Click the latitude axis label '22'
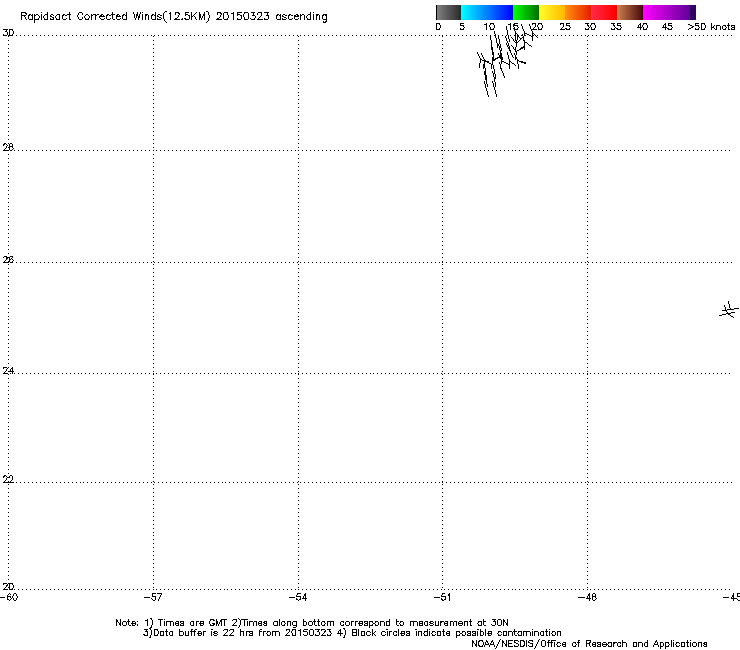 [x=8, y=479]
